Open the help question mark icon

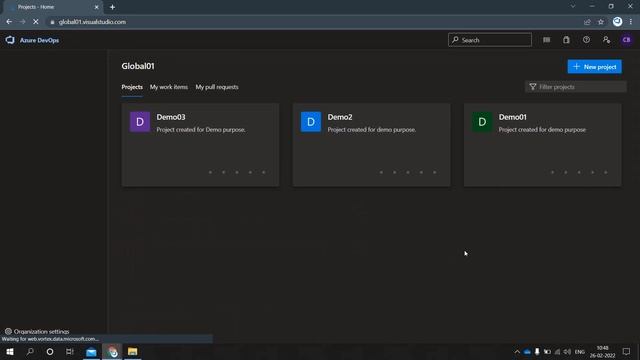point(586,40)
